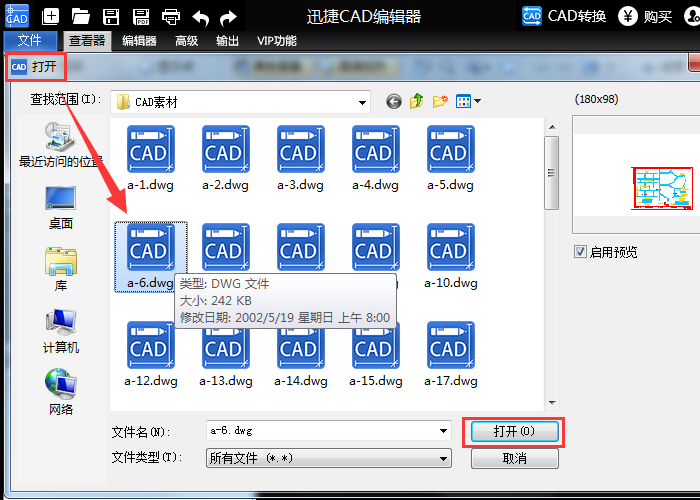
Task: Click the 取消 button
Action: point(514,458)
